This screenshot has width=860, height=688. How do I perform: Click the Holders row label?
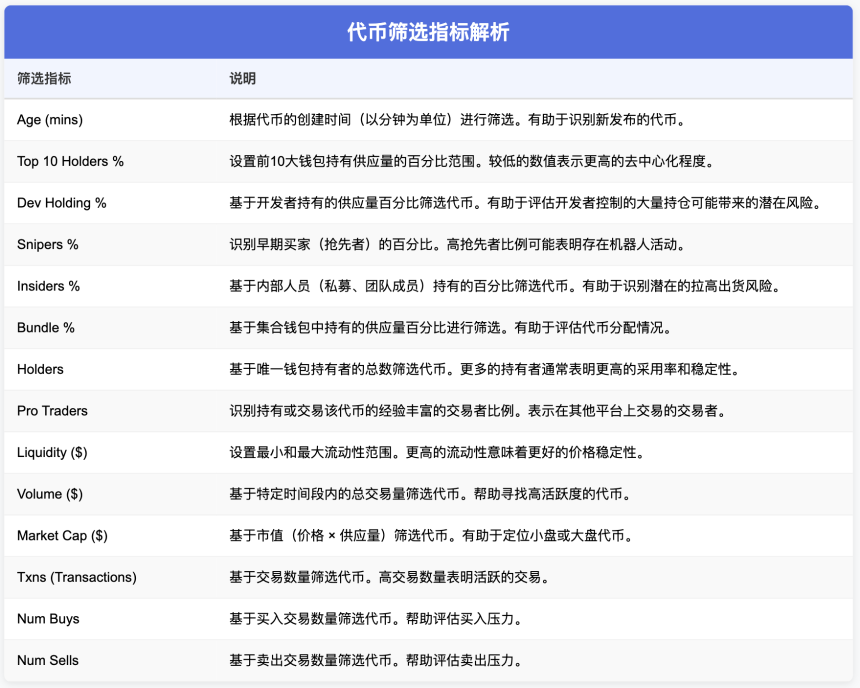coord(43,369)
